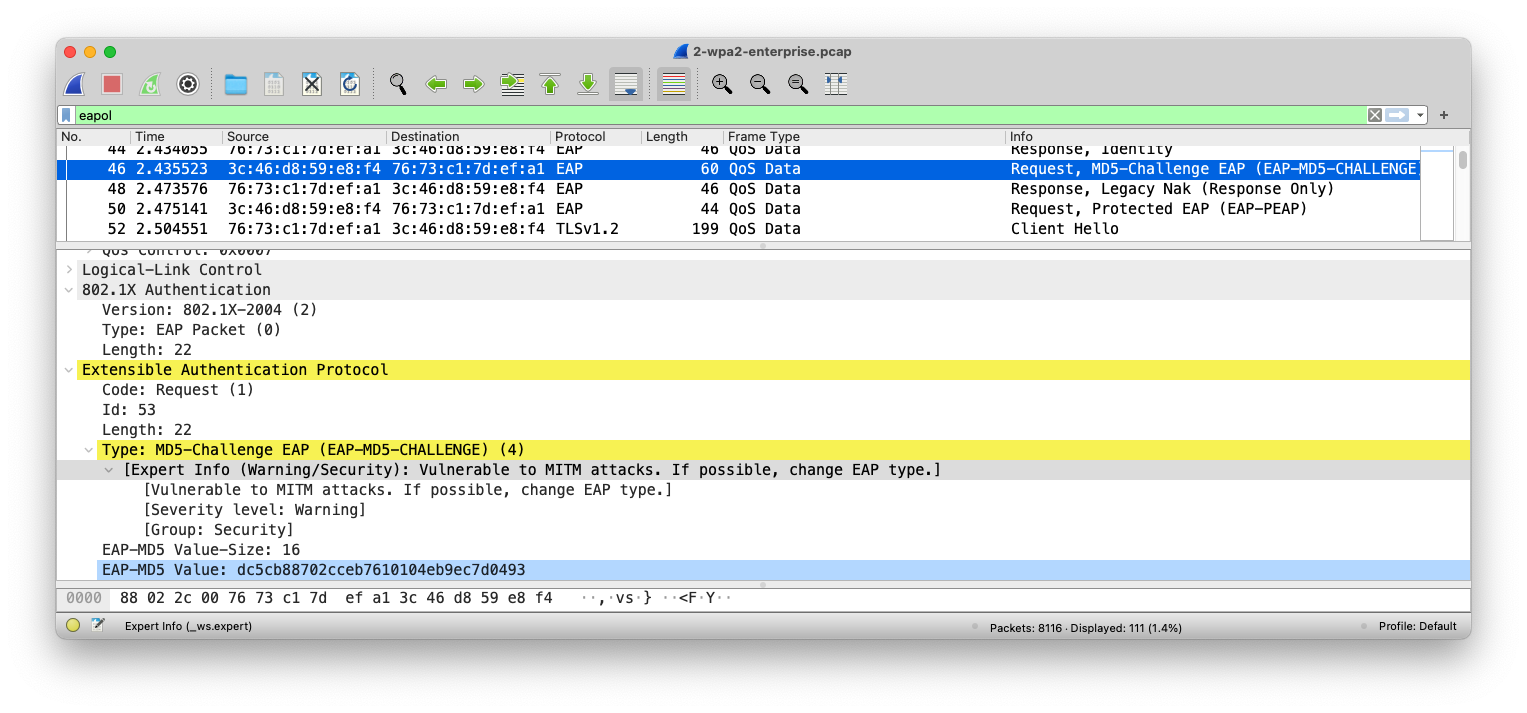
Task: Click the start capture shark fin icon
Action: click(74, 84)
